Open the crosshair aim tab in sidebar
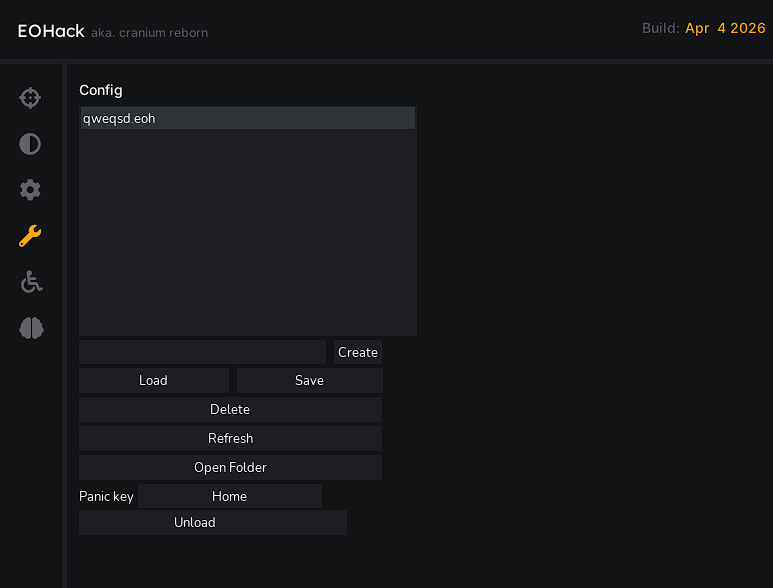The width and height of the screenshot is (773, 588). coord(30,98)
